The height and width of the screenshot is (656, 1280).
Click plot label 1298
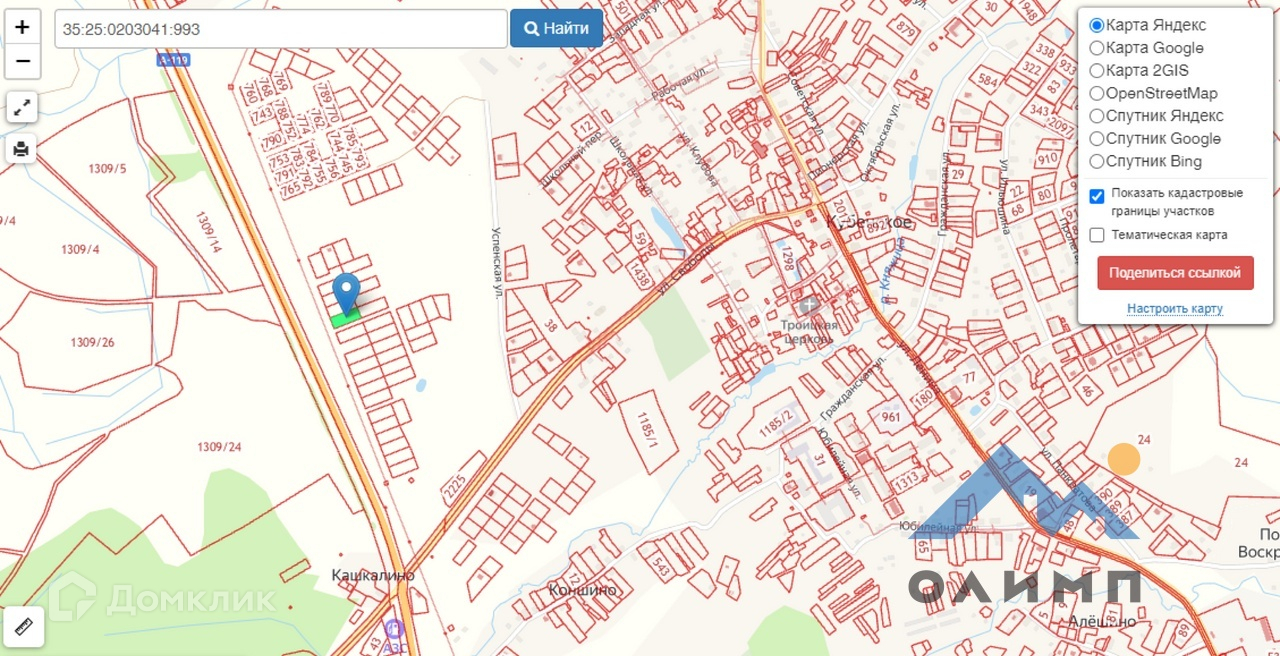pyautogui.click(x=790, y=260)
